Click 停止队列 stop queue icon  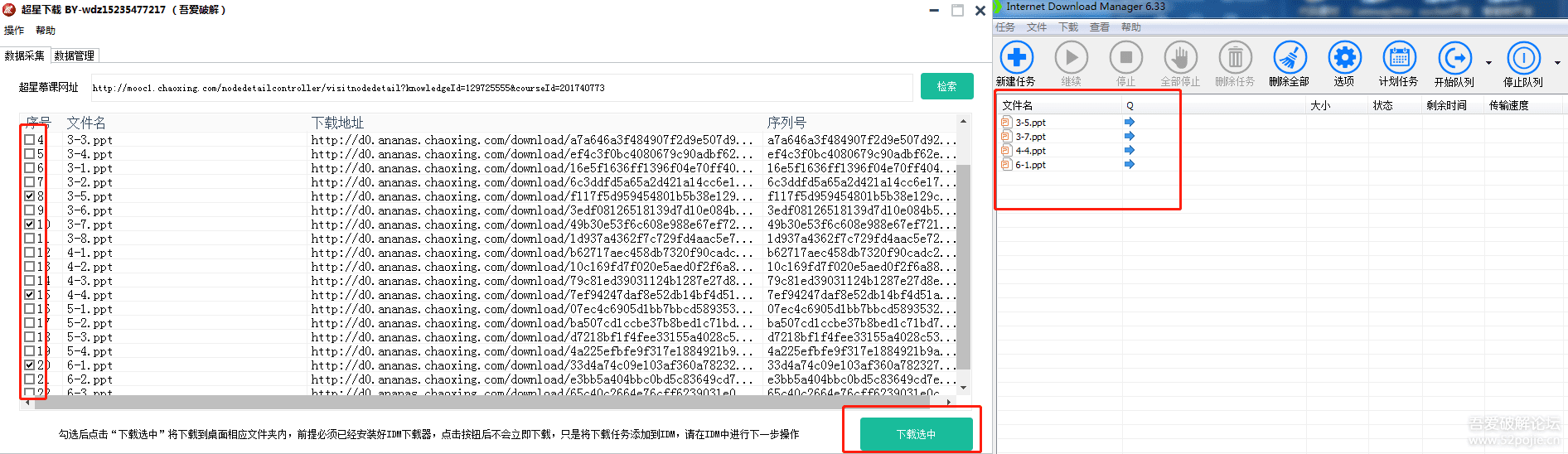point(1523,57)
